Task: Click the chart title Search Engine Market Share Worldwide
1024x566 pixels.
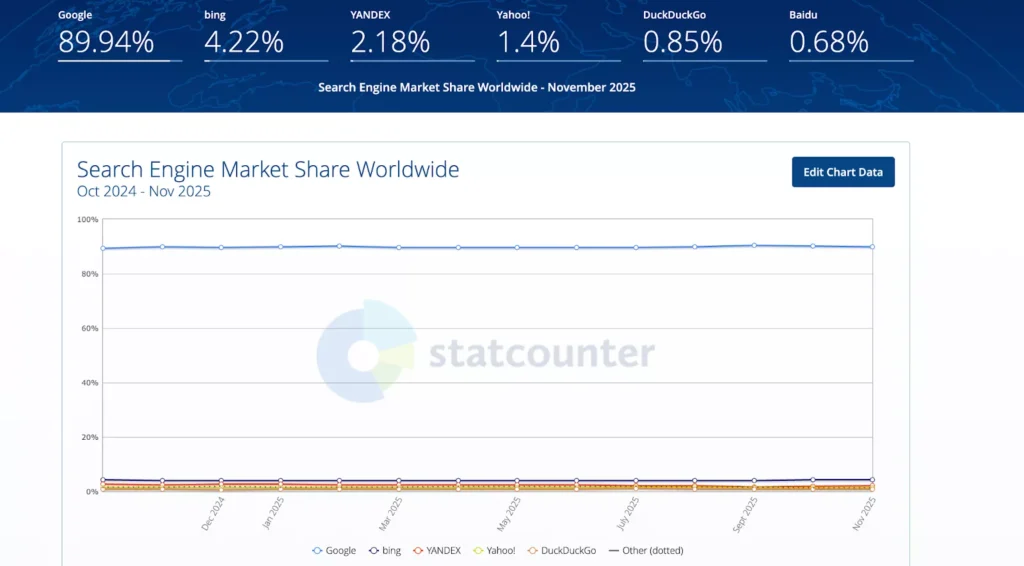Action: (268, 169)
